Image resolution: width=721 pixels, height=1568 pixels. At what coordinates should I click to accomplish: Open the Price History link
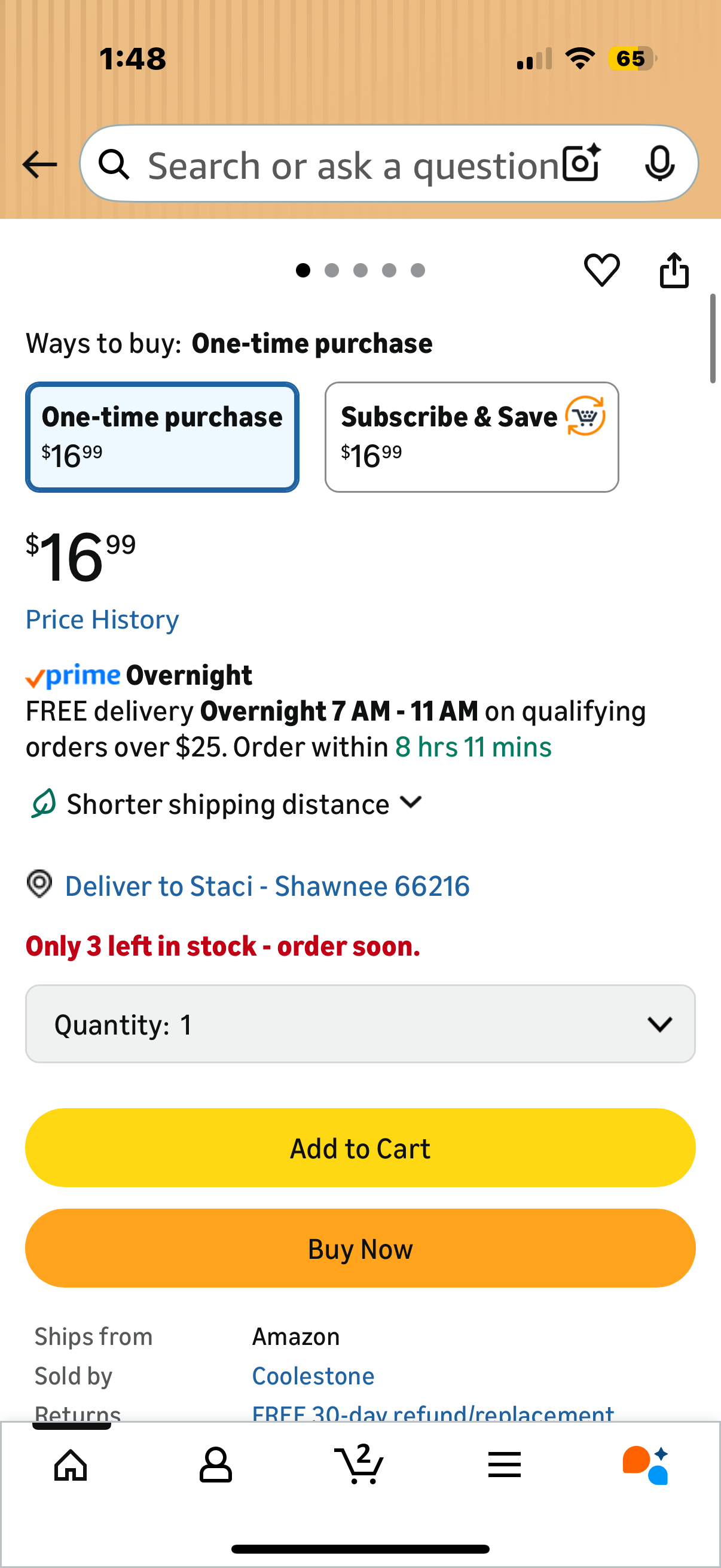102,620
